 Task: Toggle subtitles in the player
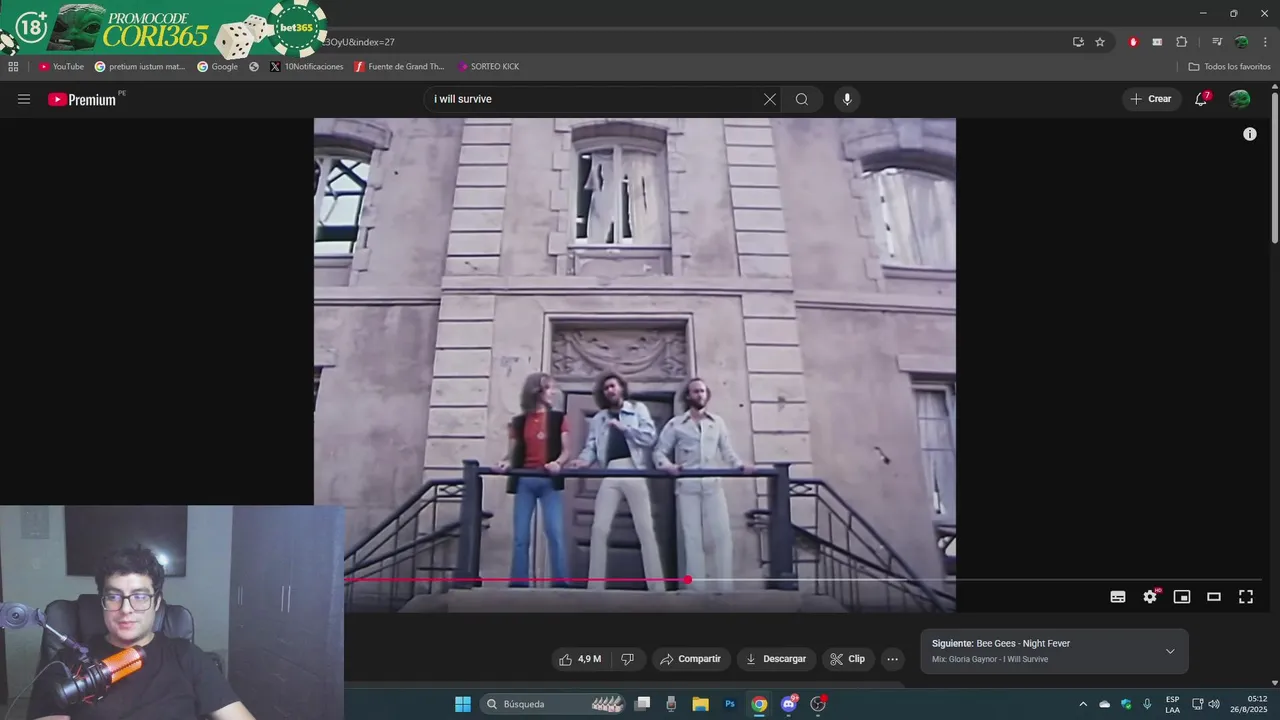pyautogui.click(x=1118, y=597)
